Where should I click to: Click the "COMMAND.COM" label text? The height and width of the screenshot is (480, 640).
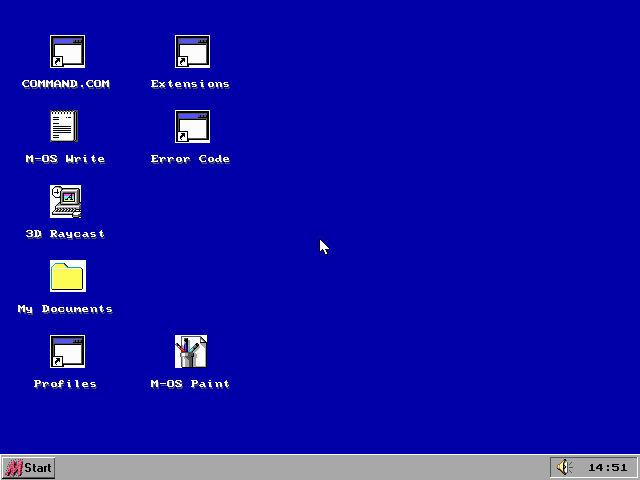pyautogui.click(x=66, y=84)
